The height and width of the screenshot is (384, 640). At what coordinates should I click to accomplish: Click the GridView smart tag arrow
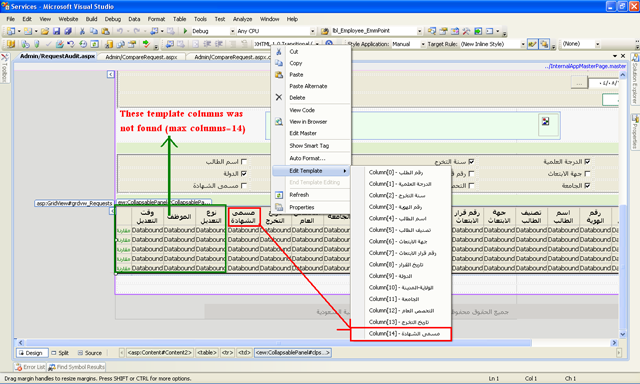[111, 211]
